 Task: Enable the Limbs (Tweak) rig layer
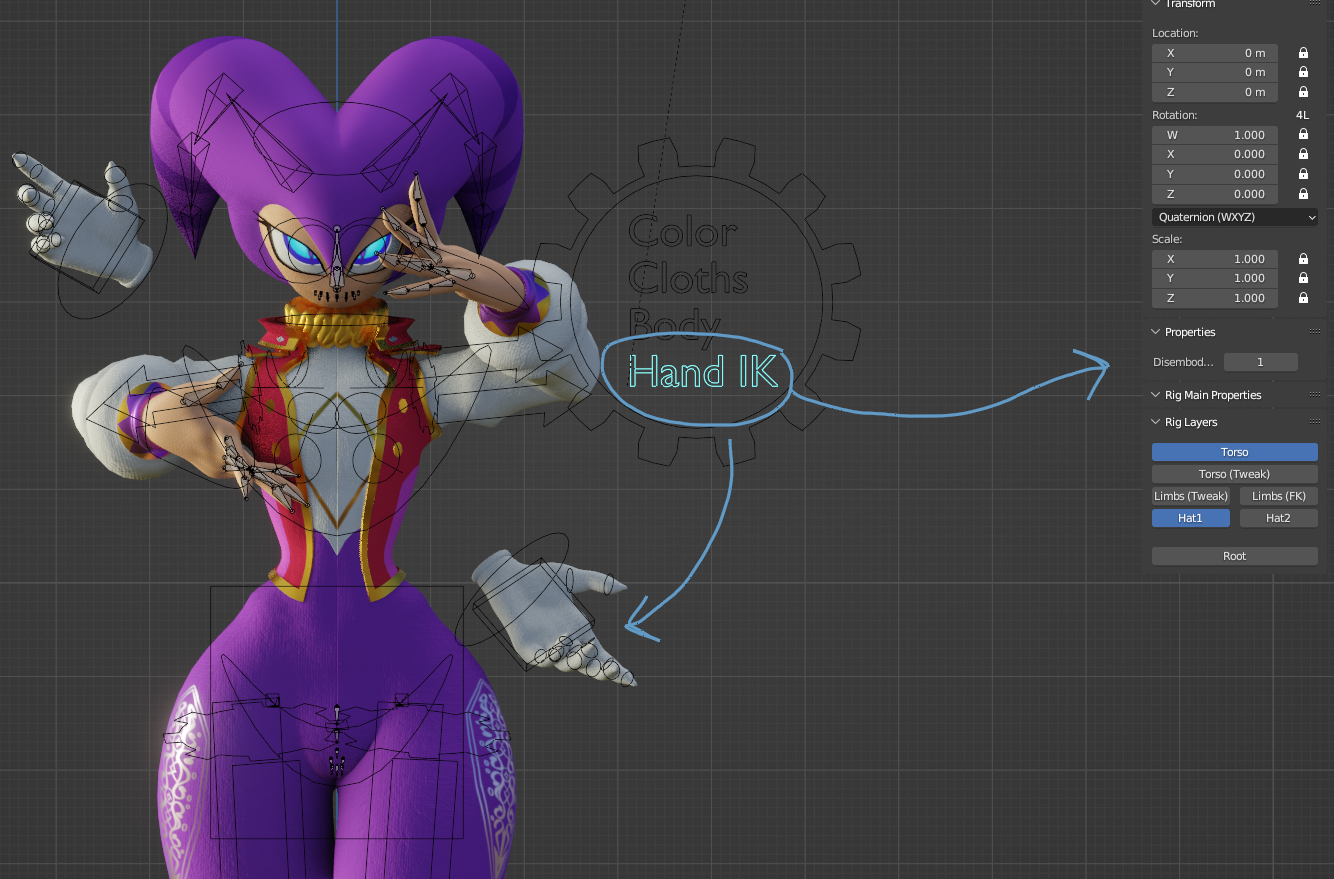[x=1191, y=496]
